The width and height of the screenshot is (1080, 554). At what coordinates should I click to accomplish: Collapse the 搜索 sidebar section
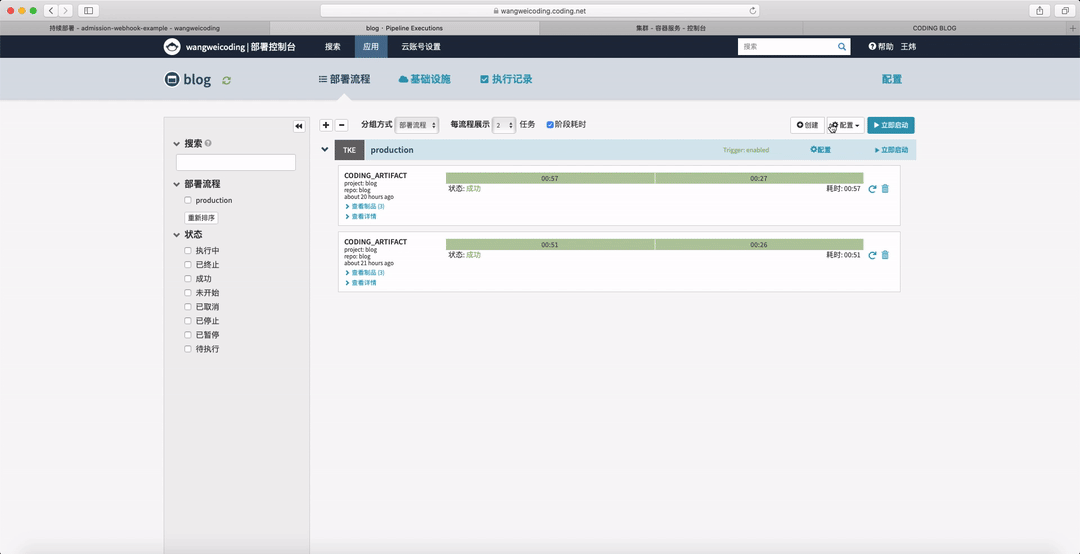tap(176, 144)
